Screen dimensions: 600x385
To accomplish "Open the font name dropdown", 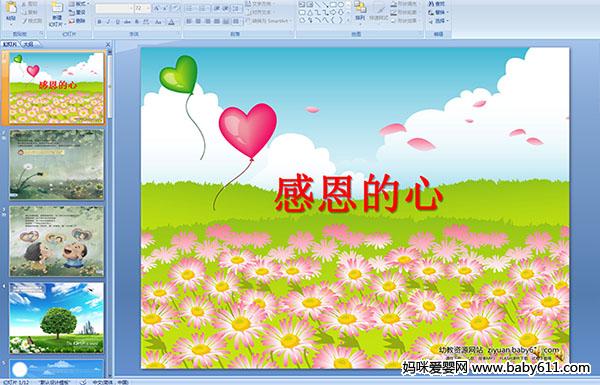I will pos(131,8).
